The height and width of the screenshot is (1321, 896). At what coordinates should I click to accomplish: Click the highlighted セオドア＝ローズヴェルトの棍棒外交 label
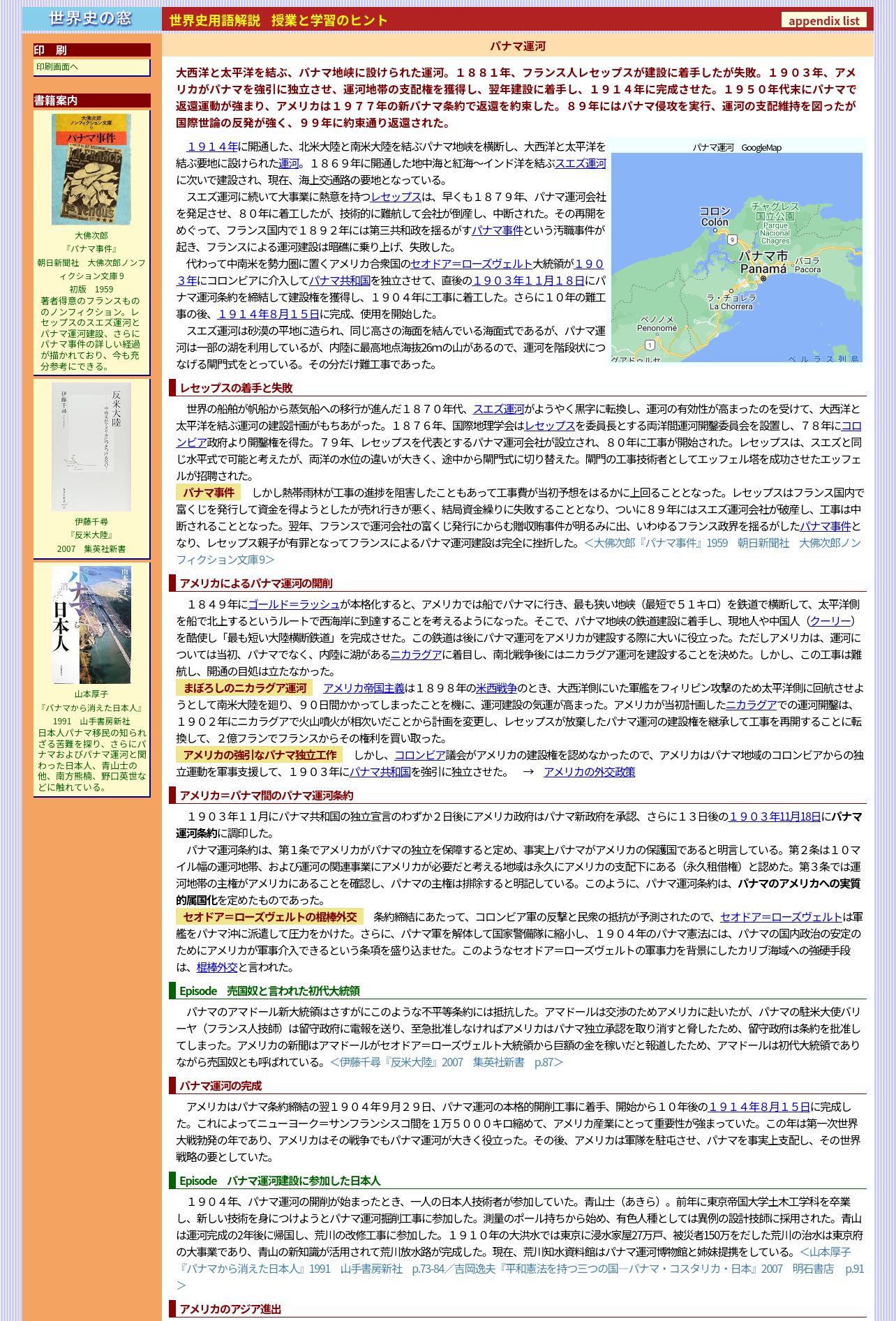[x=269, y=917]
